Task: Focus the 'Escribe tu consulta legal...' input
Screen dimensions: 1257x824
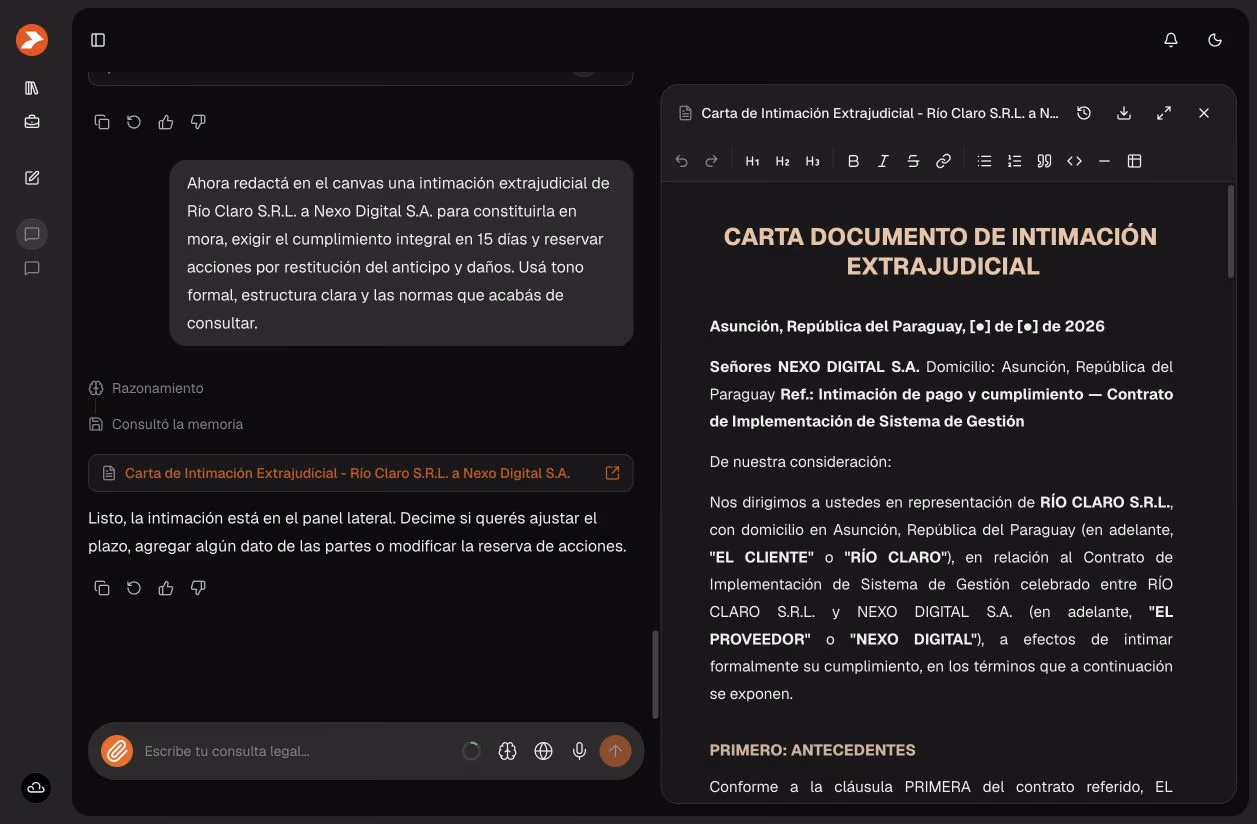Action: tap(295, 751)
